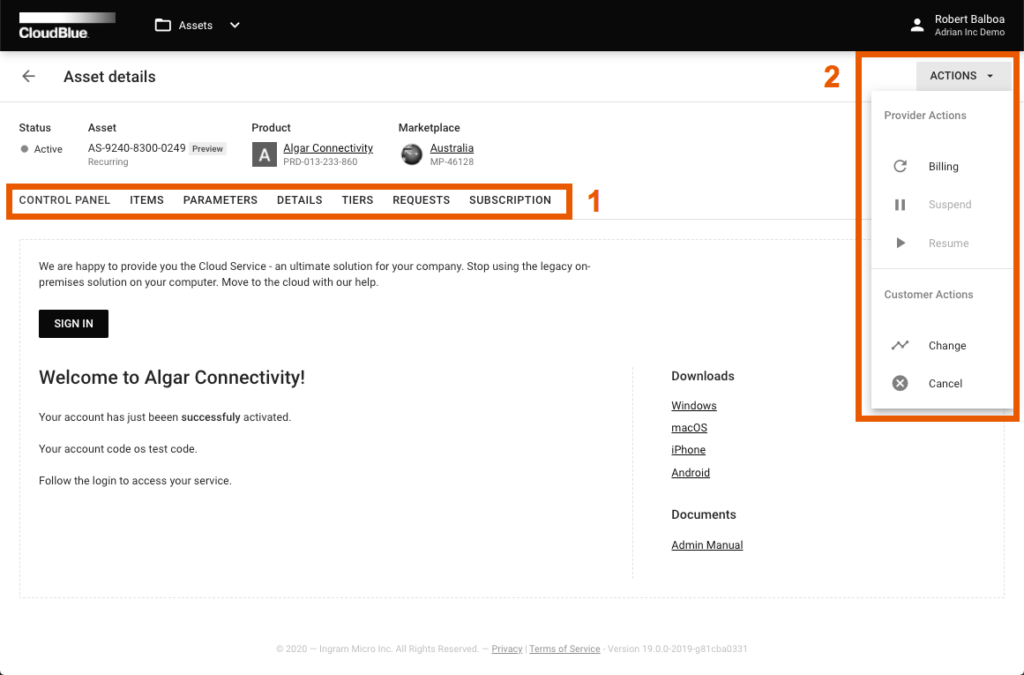Switch to the CONTROL PANEL tab
Viewport: 1024px width, 675px height.
pos(64,200)
